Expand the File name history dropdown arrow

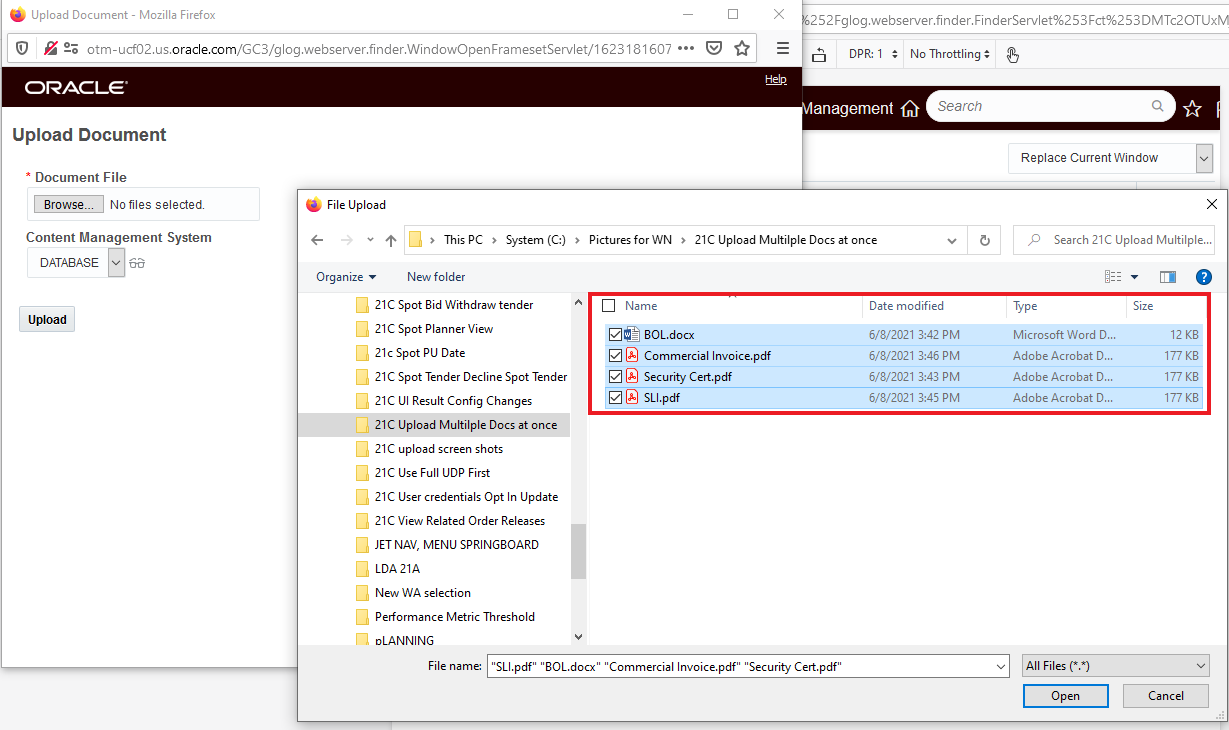point(1001,666)
